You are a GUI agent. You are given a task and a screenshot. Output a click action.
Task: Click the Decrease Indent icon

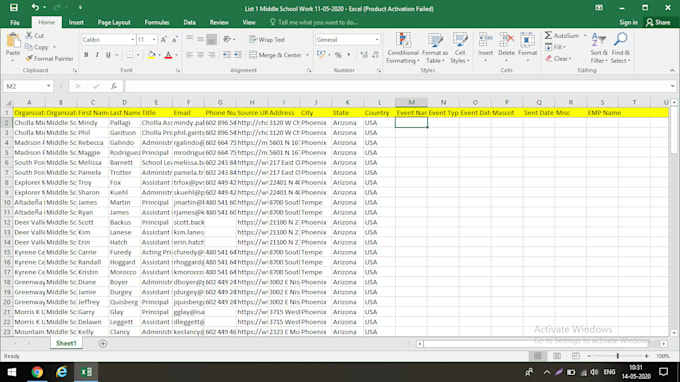pos(226,55)
